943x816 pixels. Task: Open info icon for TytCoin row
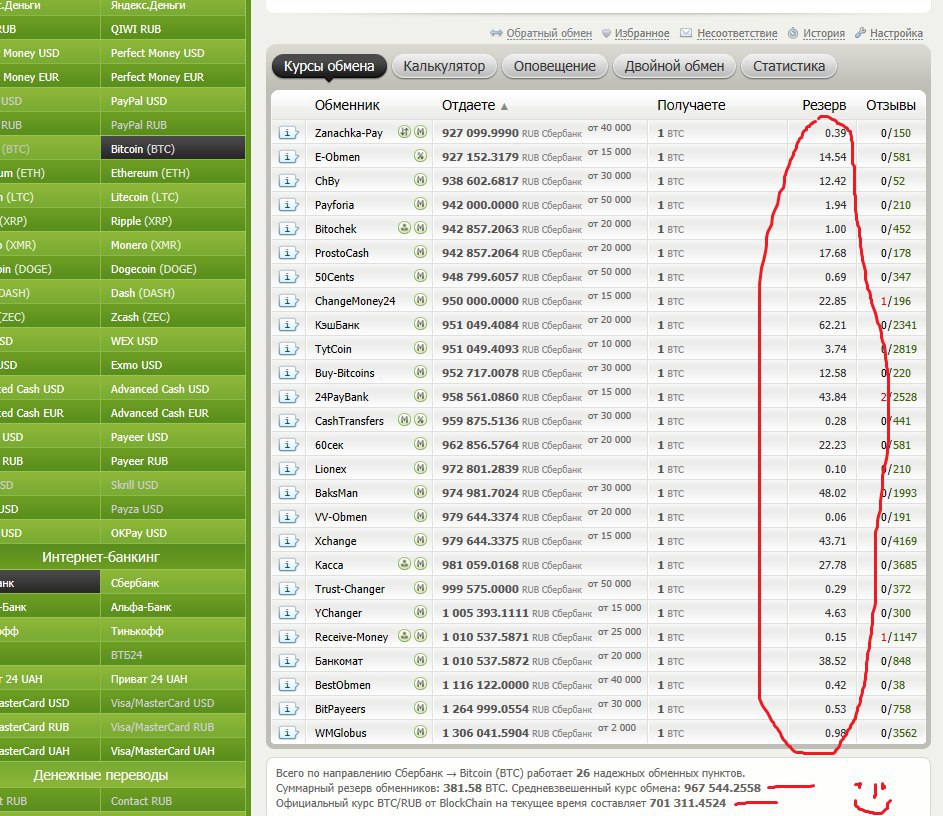[x=288, y=349]
